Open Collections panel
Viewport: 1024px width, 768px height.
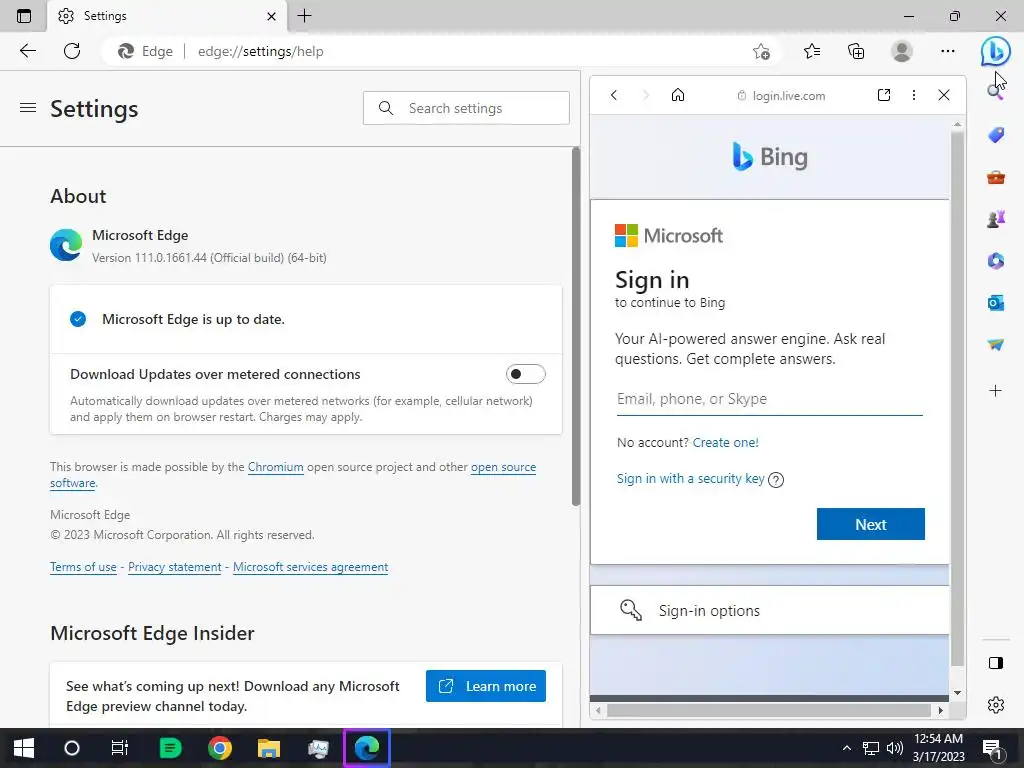click(856, 51)
